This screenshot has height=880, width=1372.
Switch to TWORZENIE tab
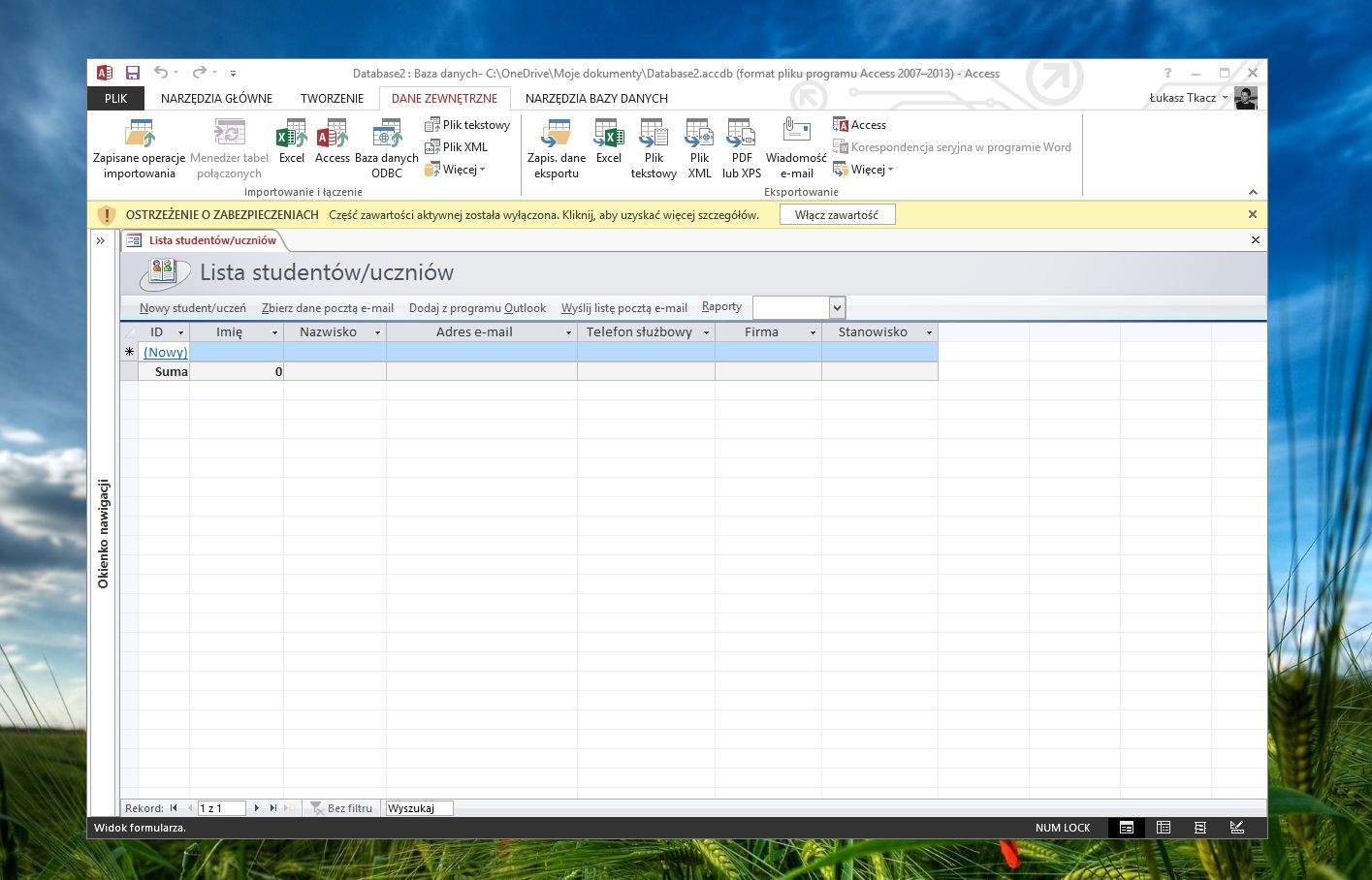(332, 98)
